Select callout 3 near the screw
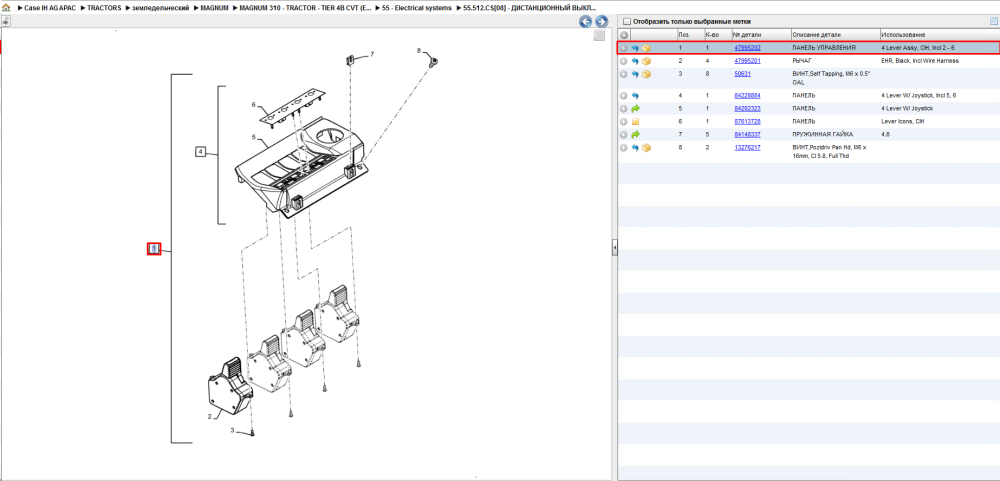 233,431
